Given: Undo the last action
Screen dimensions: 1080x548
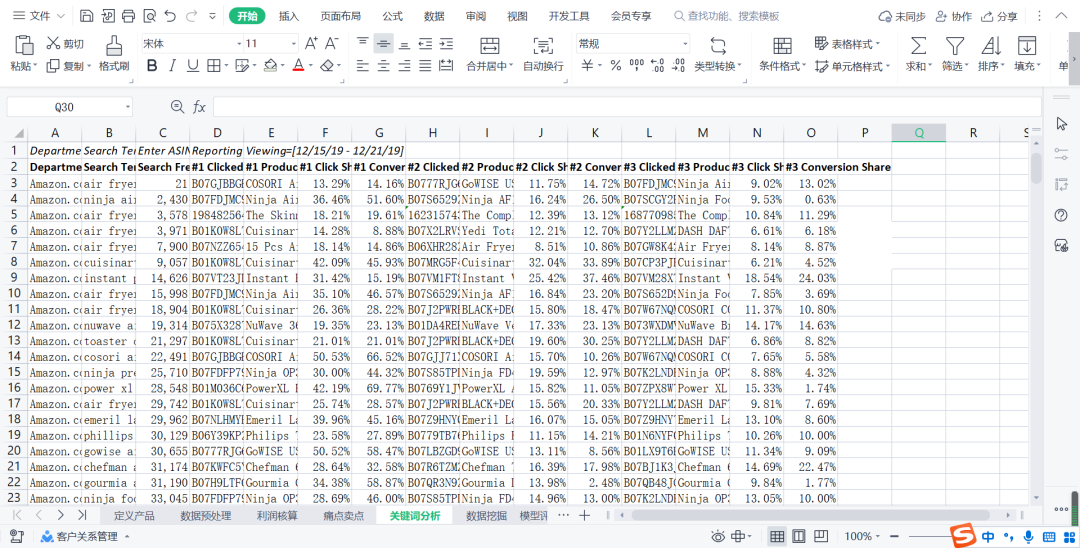Looking at the screenshot, I should tap(170, 16).
